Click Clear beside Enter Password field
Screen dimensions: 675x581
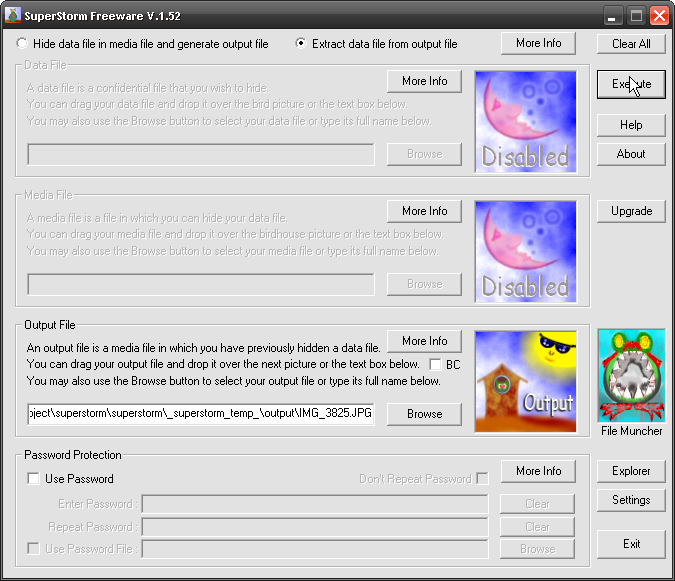(537, 504)
